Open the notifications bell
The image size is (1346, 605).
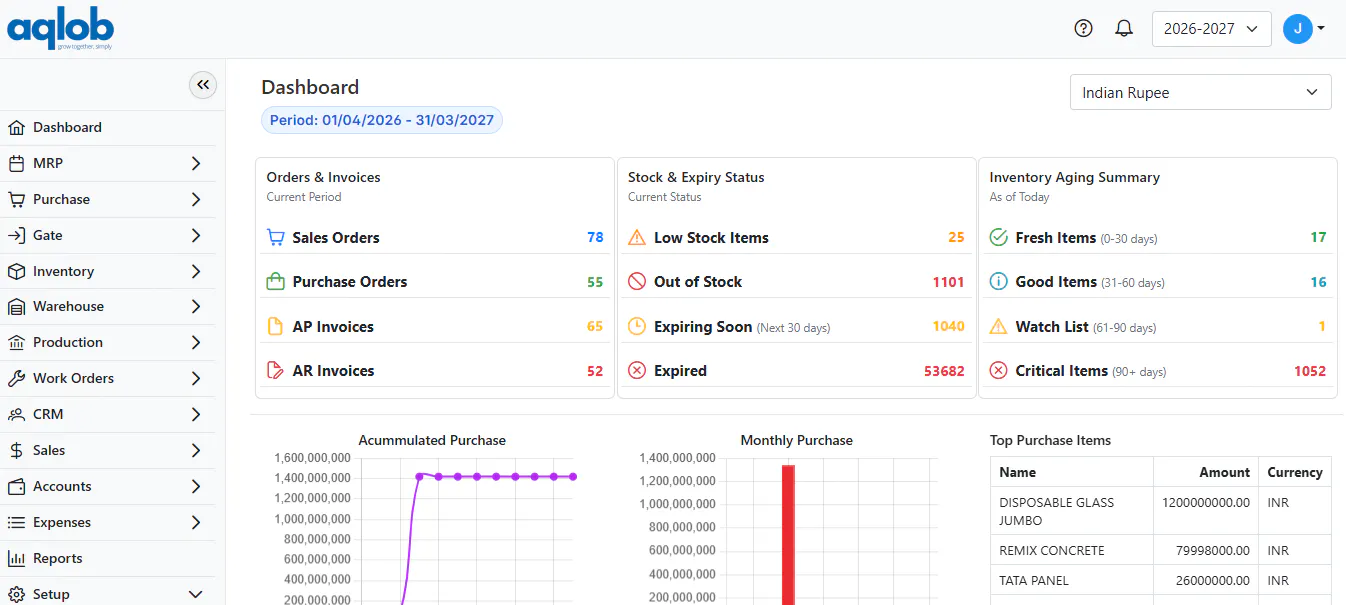1124,28
